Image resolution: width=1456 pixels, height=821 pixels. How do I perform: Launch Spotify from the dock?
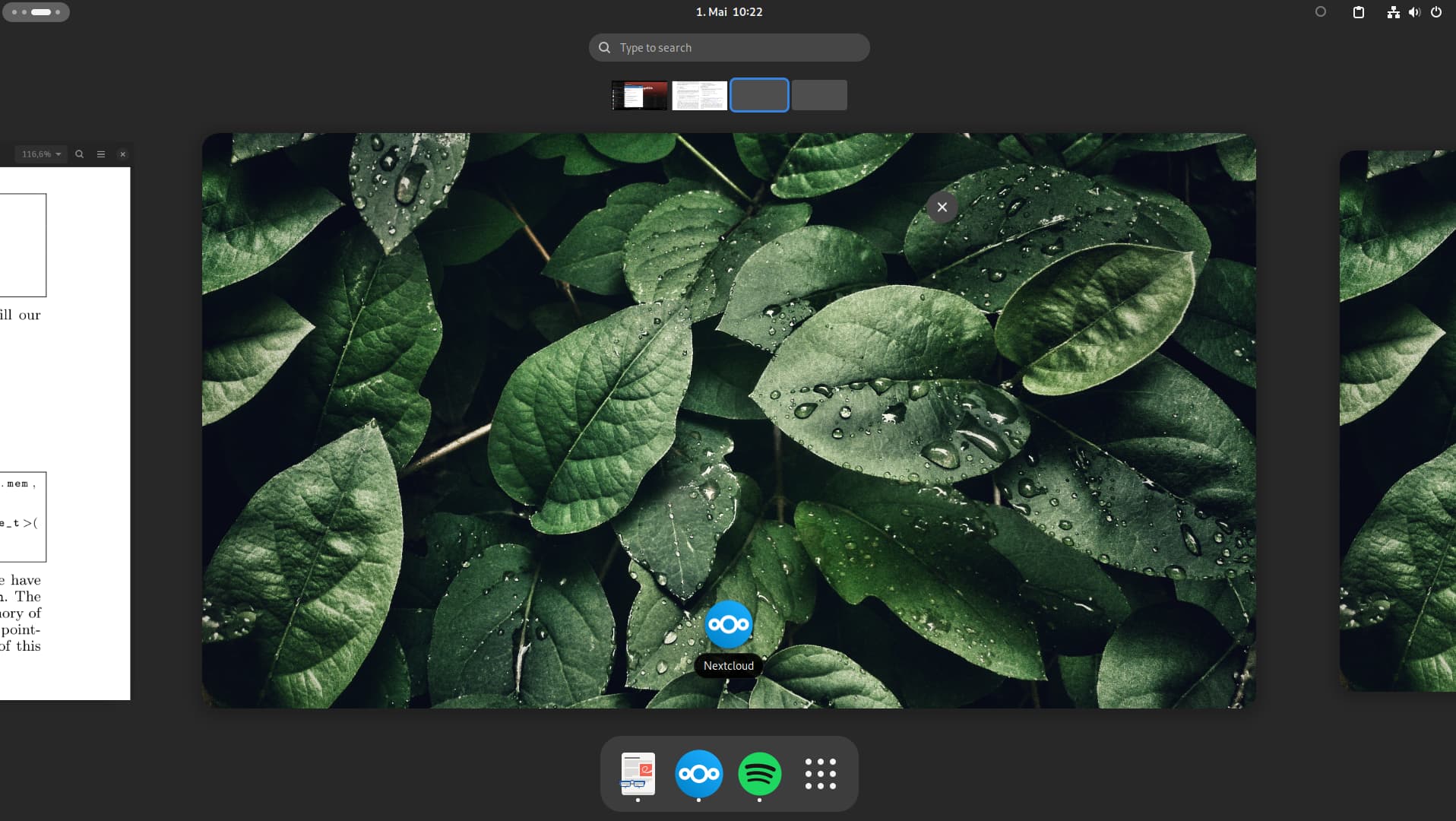[759, 773]
